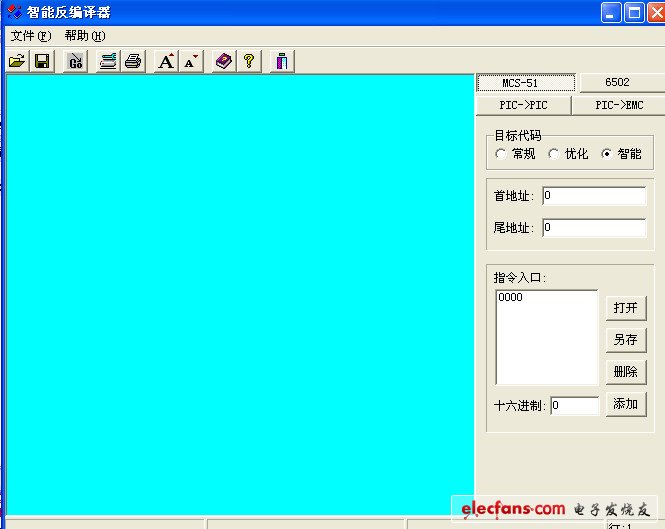Decrease font size with small A icon
665x529 pixels.
tap(191, 61)
